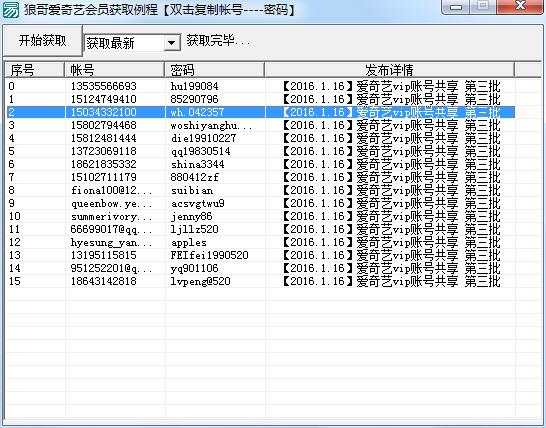The width and height of the screenshot is (546, 428).
Task: Select account 15124749410 row
Action: click(260, 99)
